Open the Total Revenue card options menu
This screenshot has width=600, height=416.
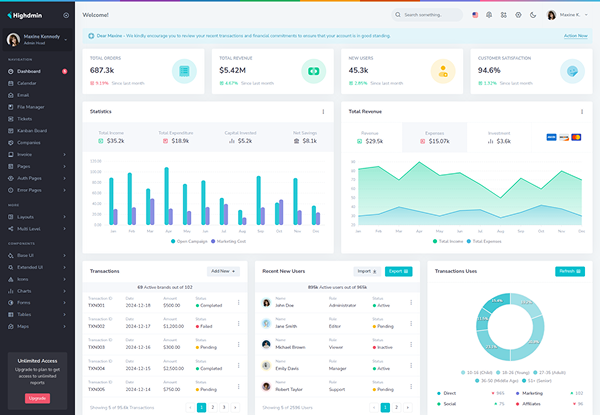tap(582, 112)
